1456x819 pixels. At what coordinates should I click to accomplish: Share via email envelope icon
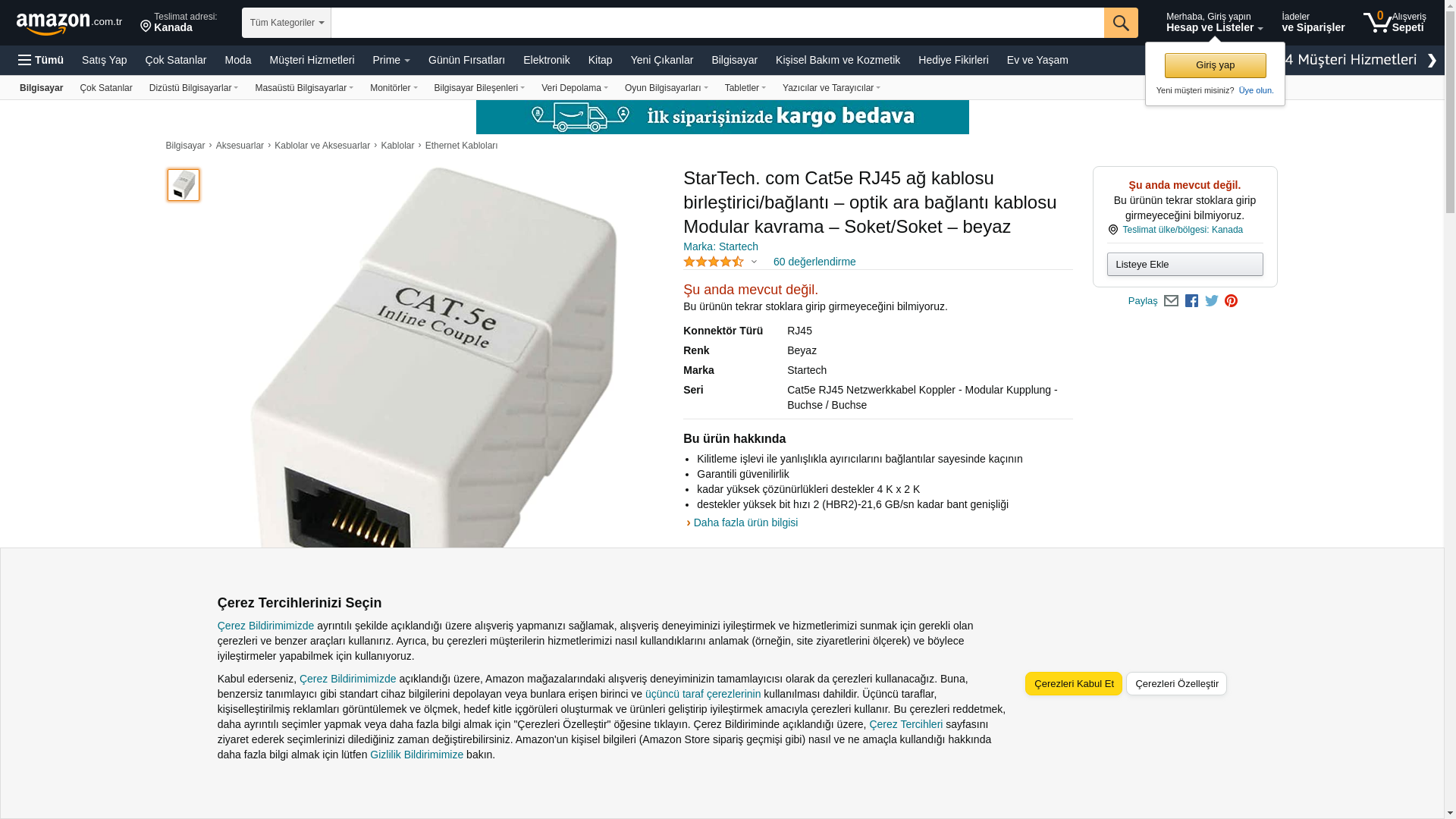point(1171,301)
